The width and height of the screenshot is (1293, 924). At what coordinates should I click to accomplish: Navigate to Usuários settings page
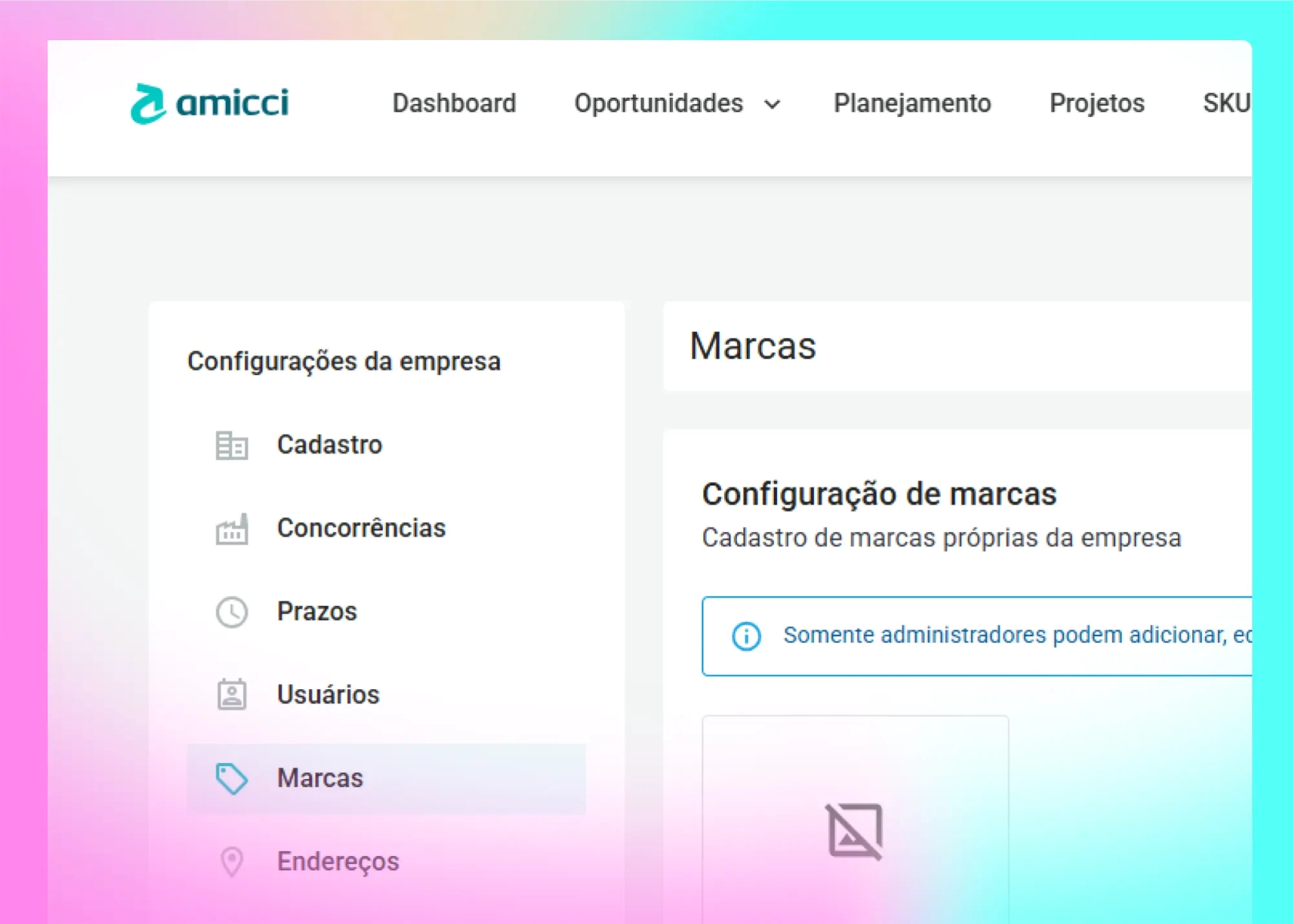coord(328,695)
